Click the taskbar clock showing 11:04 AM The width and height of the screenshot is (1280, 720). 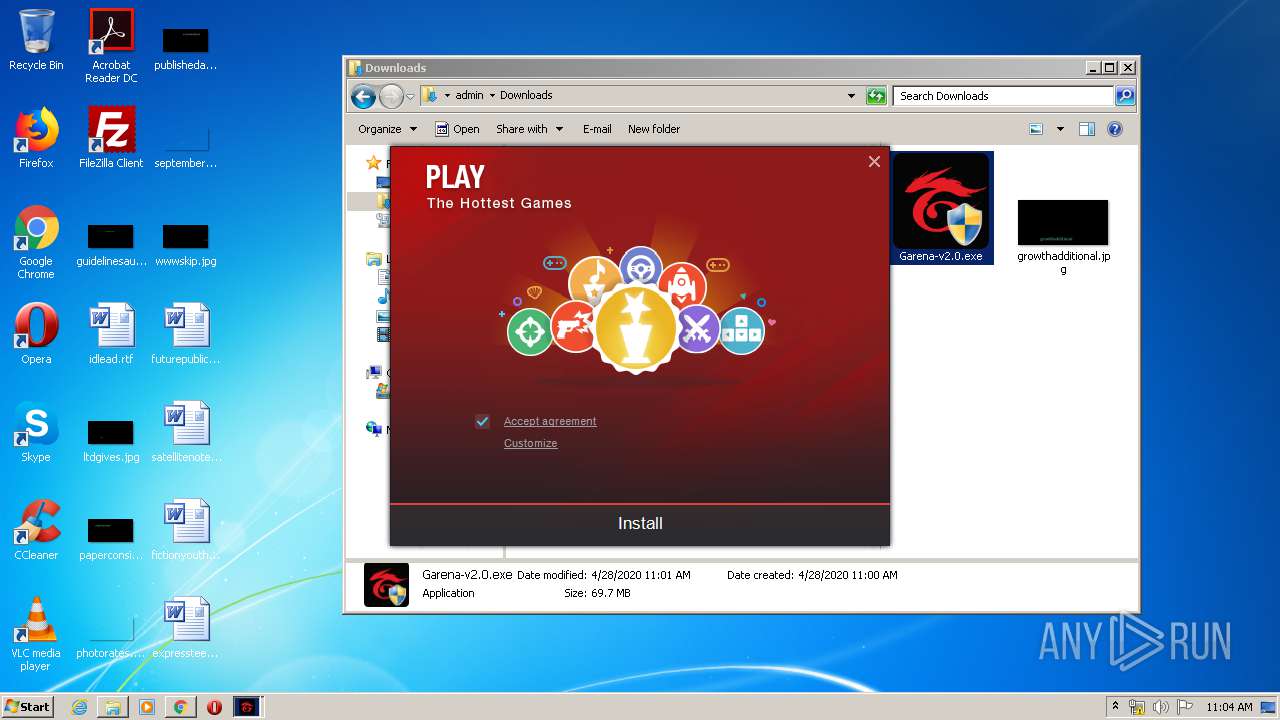(1229, 707)
